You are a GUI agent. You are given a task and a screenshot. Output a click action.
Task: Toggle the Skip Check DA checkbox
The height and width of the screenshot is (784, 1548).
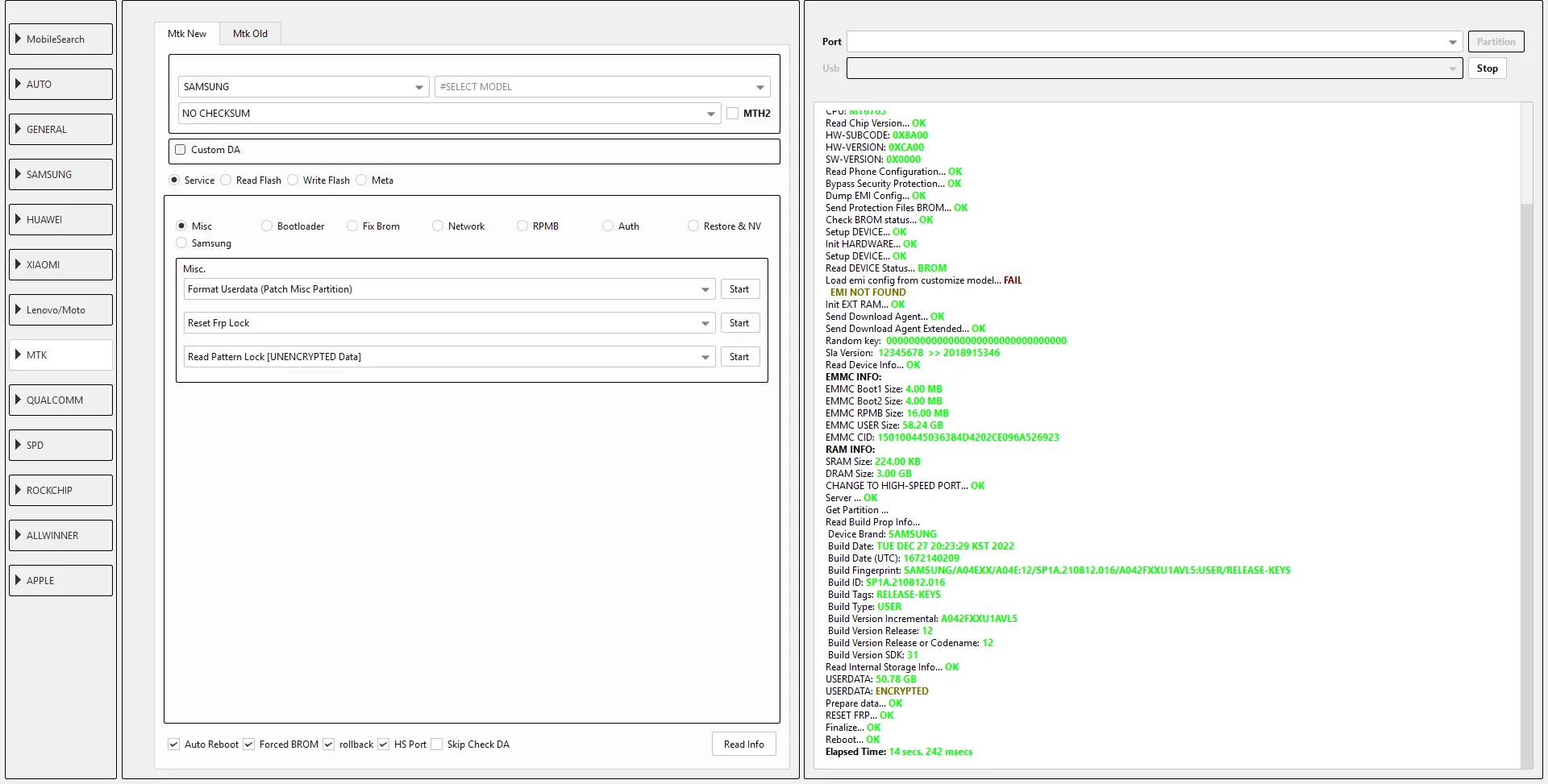click(437, 745)
